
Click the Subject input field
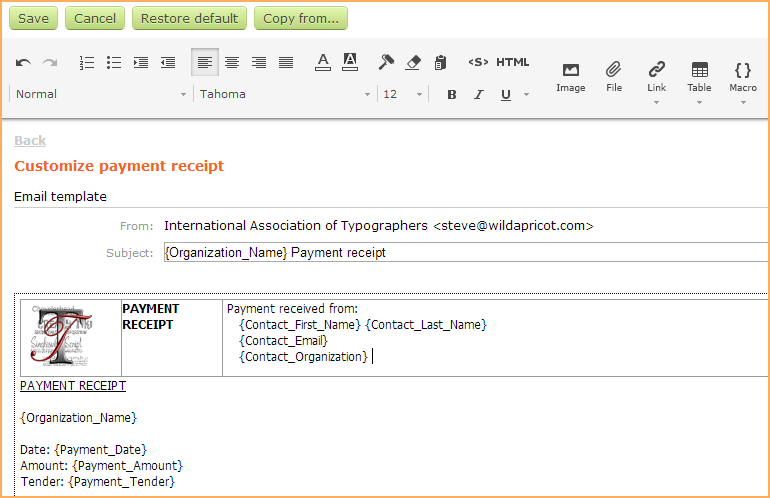click(467, 252)
